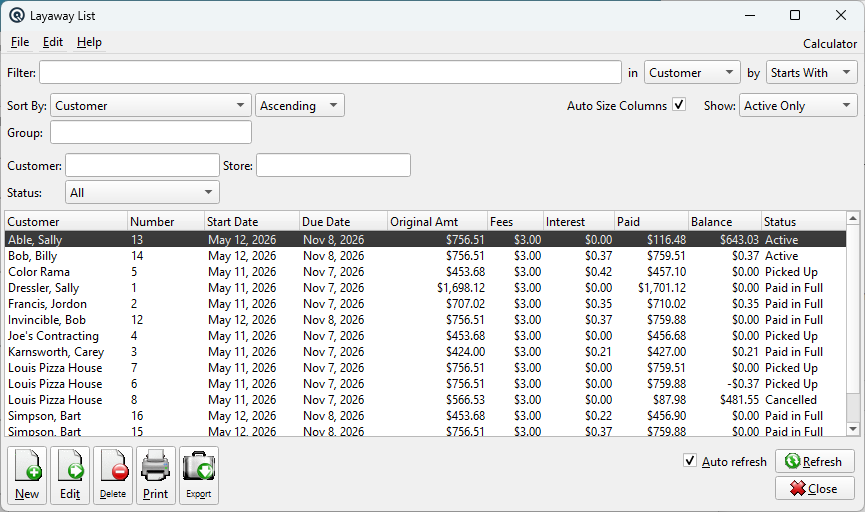Image resolution: width=865 pixels, height=512 pixels.
Task: Click the Interest column header
Action: (579, 221)
